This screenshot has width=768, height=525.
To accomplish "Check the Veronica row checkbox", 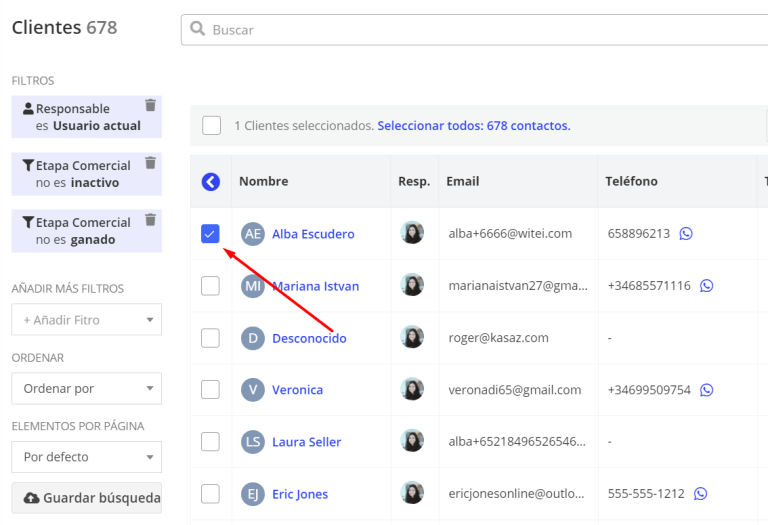I will 210,390.
